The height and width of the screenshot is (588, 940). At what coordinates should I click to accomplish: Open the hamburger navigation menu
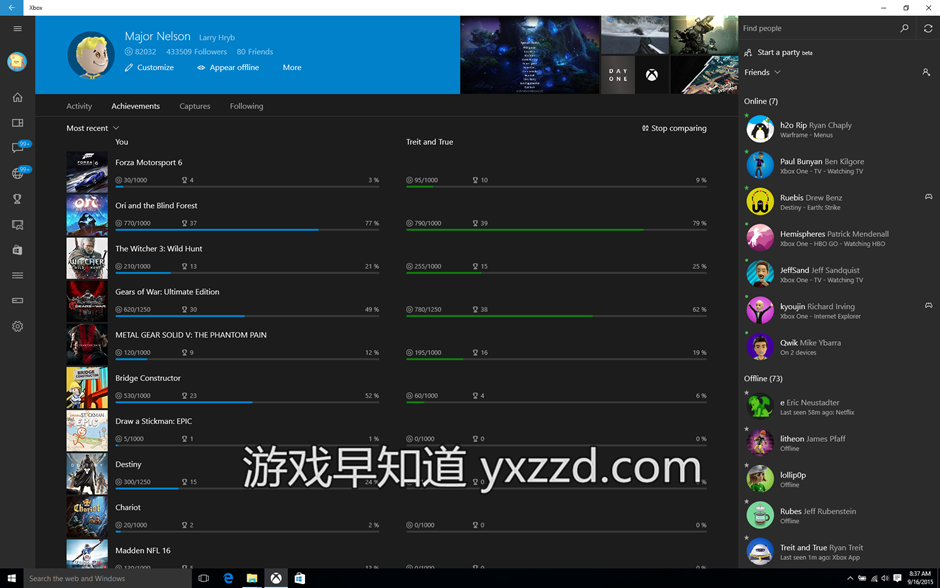(17, 28)
